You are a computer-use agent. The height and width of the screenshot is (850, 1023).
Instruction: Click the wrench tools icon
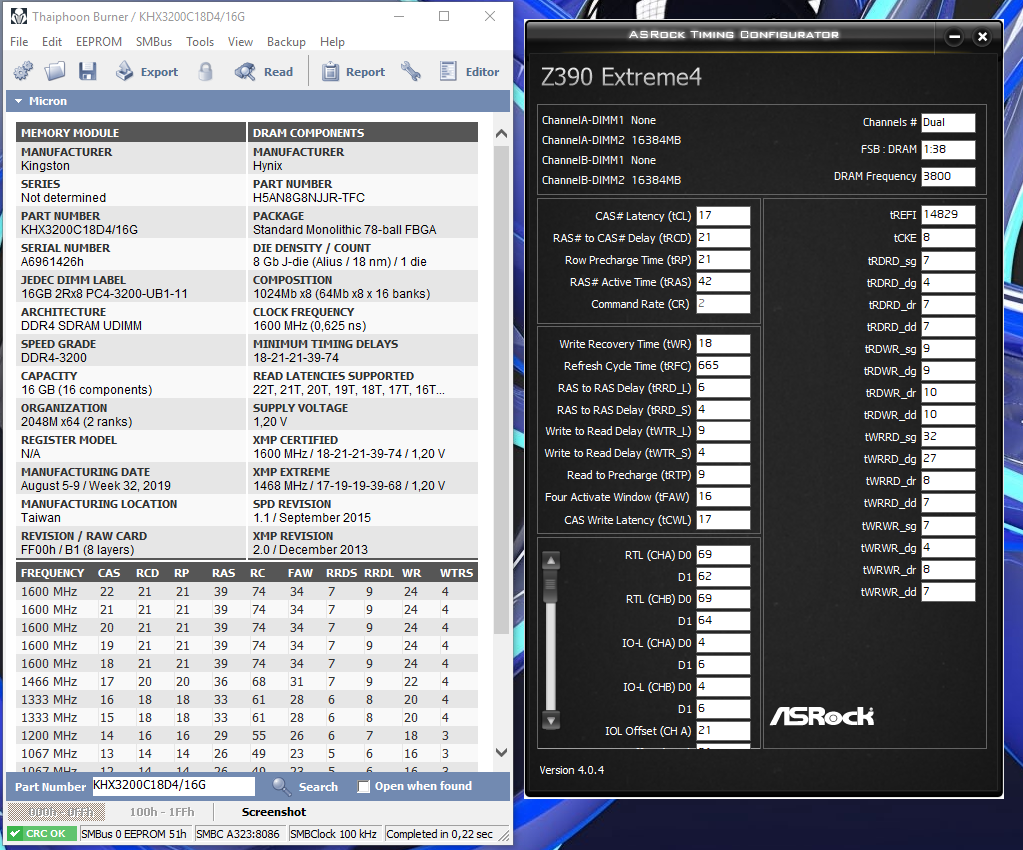(411, 71)
